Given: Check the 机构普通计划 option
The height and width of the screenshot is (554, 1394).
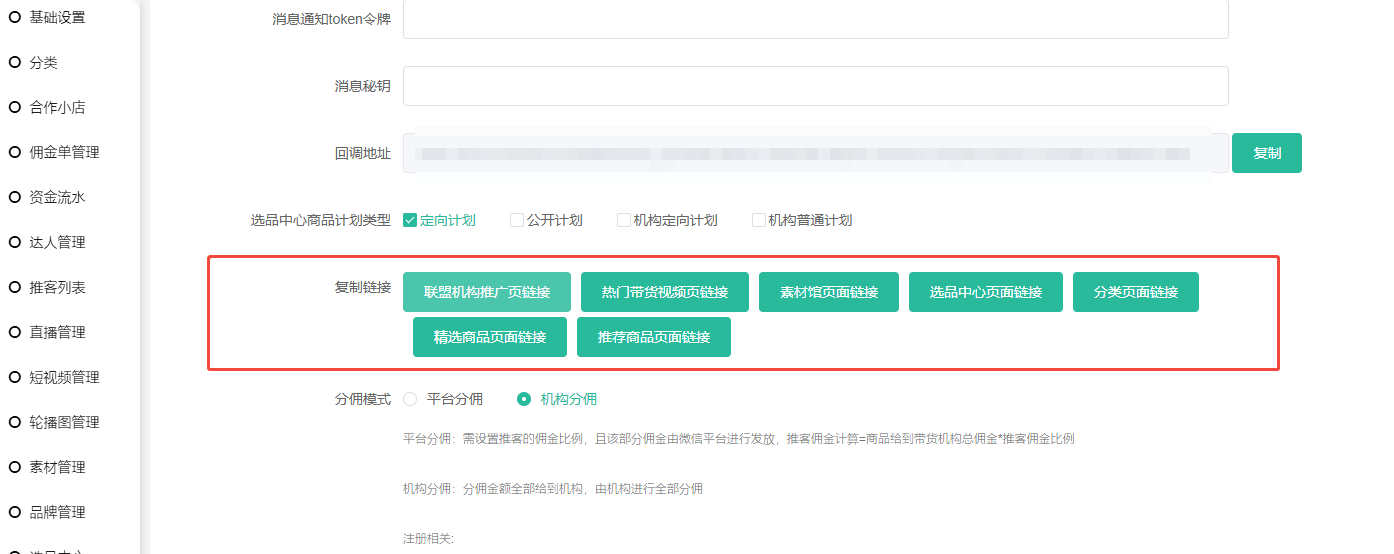Looking at the screenshot, I should 759,220.
